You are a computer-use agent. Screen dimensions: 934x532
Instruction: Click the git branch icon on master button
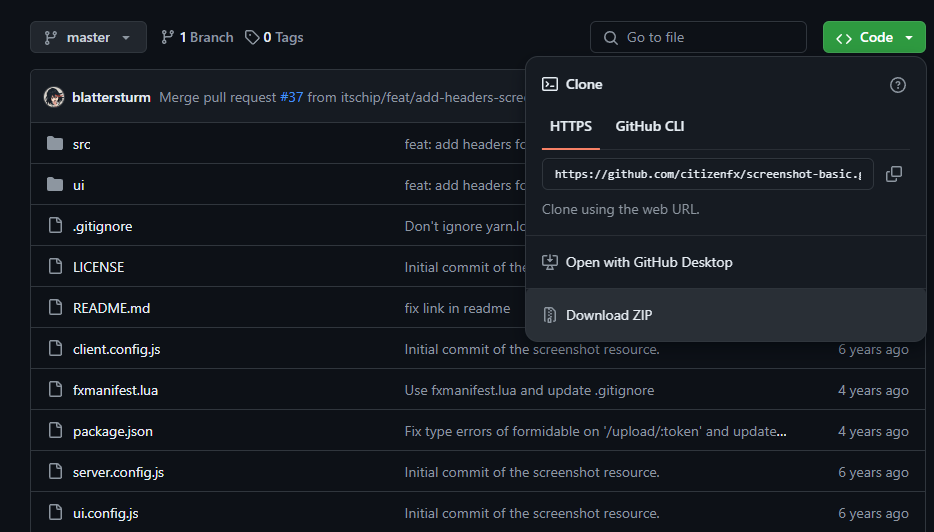coord(51,38)
